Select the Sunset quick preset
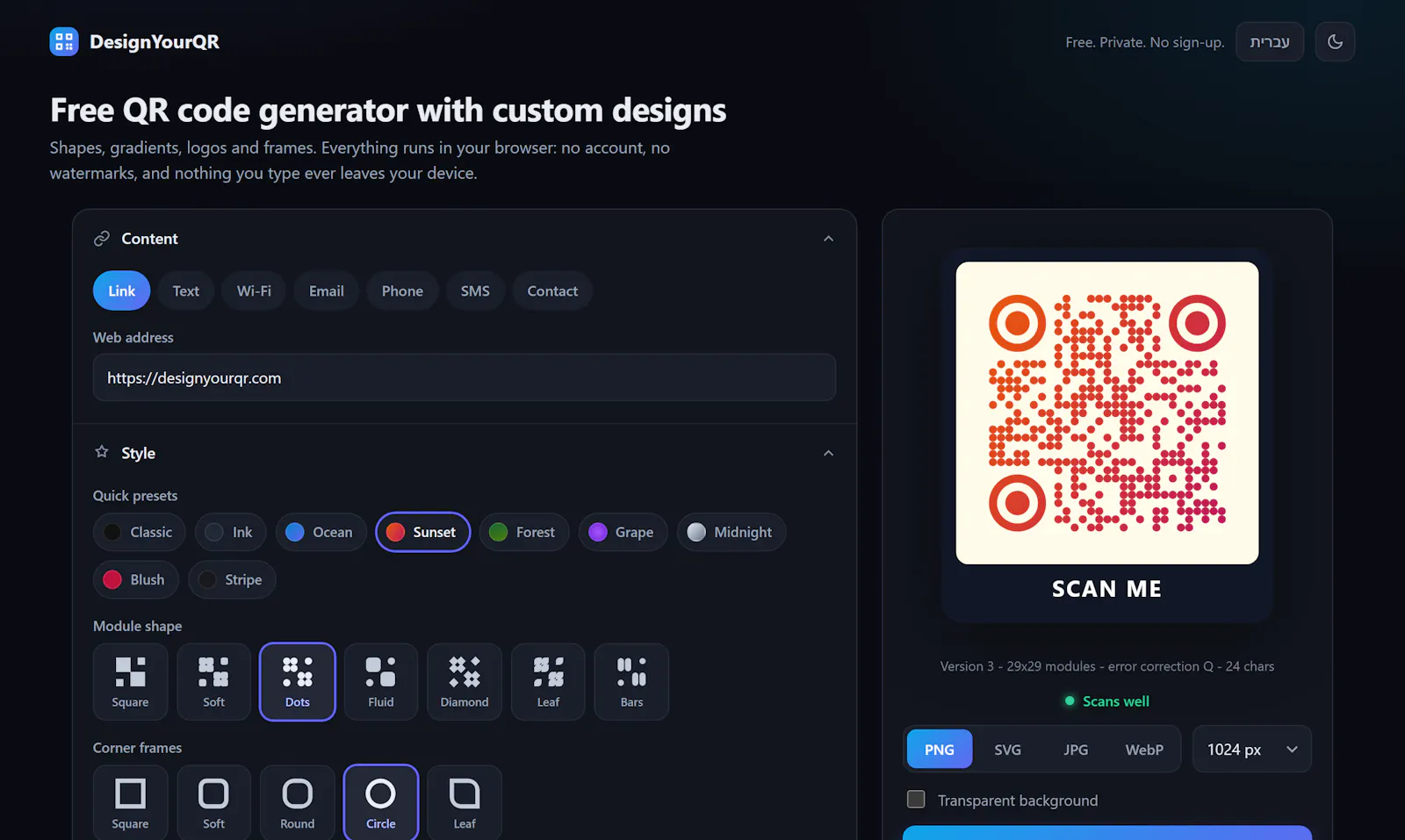The height and width of the screenshot is (840, 1405). [x=422, y=532]
